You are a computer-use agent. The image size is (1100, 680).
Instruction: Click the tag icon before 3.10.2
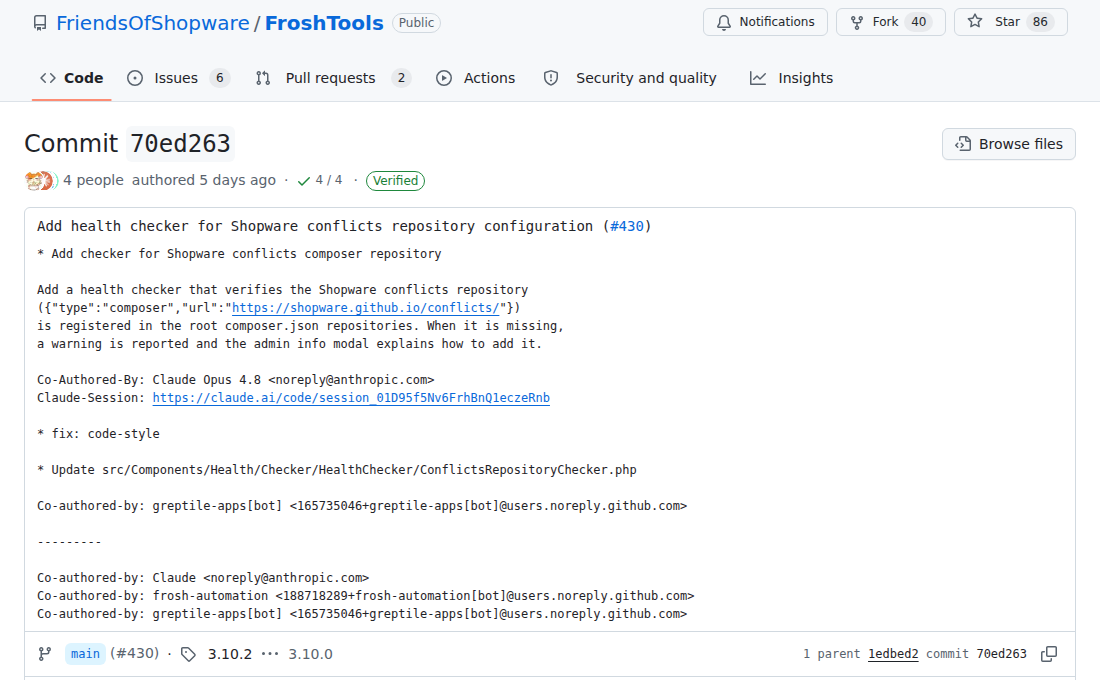pos(188,654)
